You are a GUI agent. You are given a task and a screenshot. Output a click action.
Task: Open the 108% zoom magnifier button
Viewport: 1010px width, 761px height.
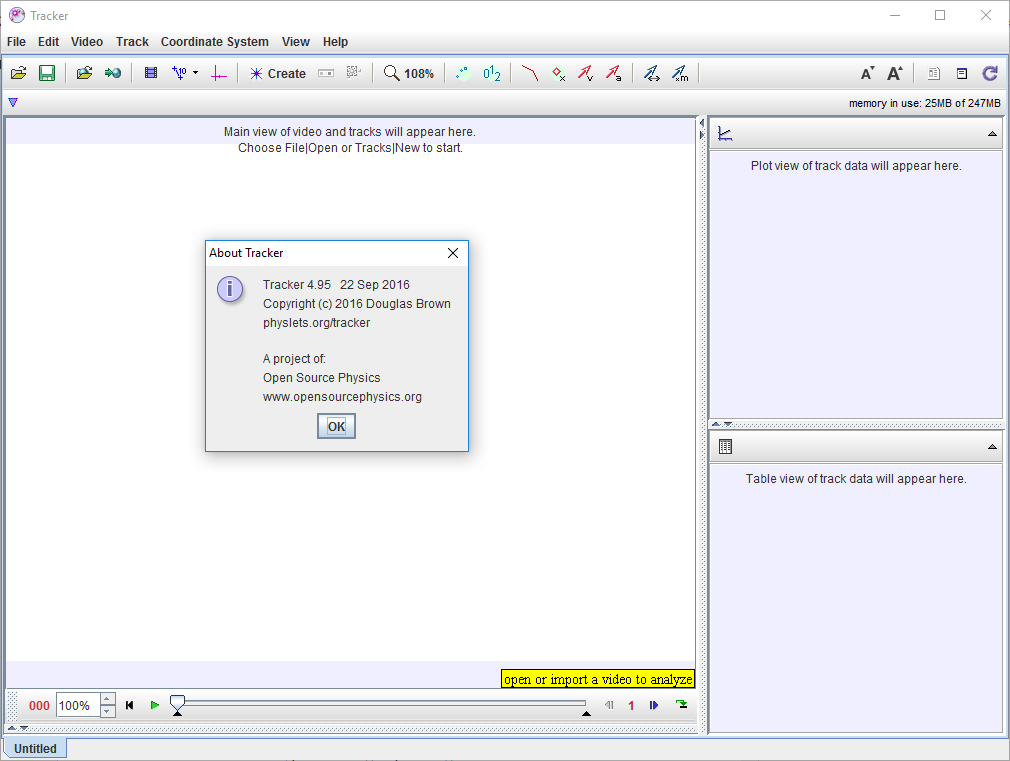pyautogui.click(x=408, y=73)
